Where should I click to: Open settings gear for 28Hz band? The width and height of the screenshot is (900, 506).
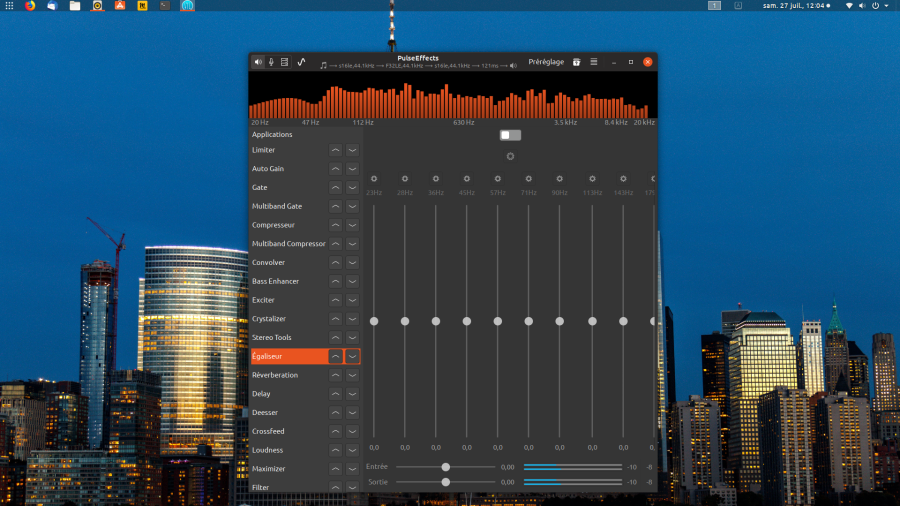click(x=405, y=179)
